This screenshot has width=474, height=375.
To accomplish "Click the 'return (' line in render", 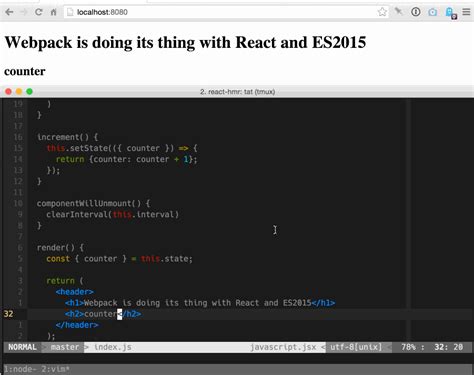I will click(x=65, y=281).
